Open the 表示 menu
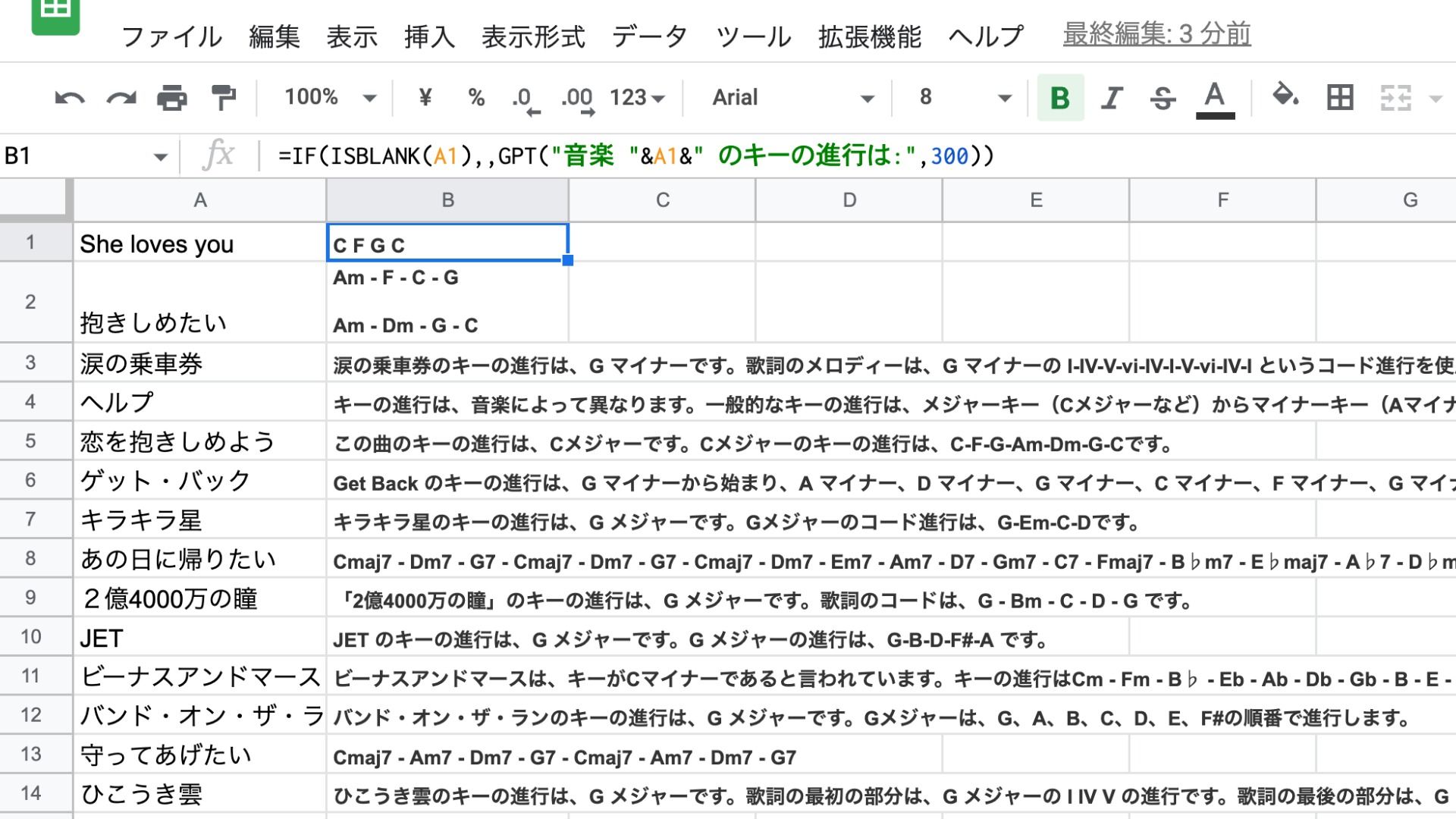The height and width of the screenshot is (819, 1456). click(352, 36)
